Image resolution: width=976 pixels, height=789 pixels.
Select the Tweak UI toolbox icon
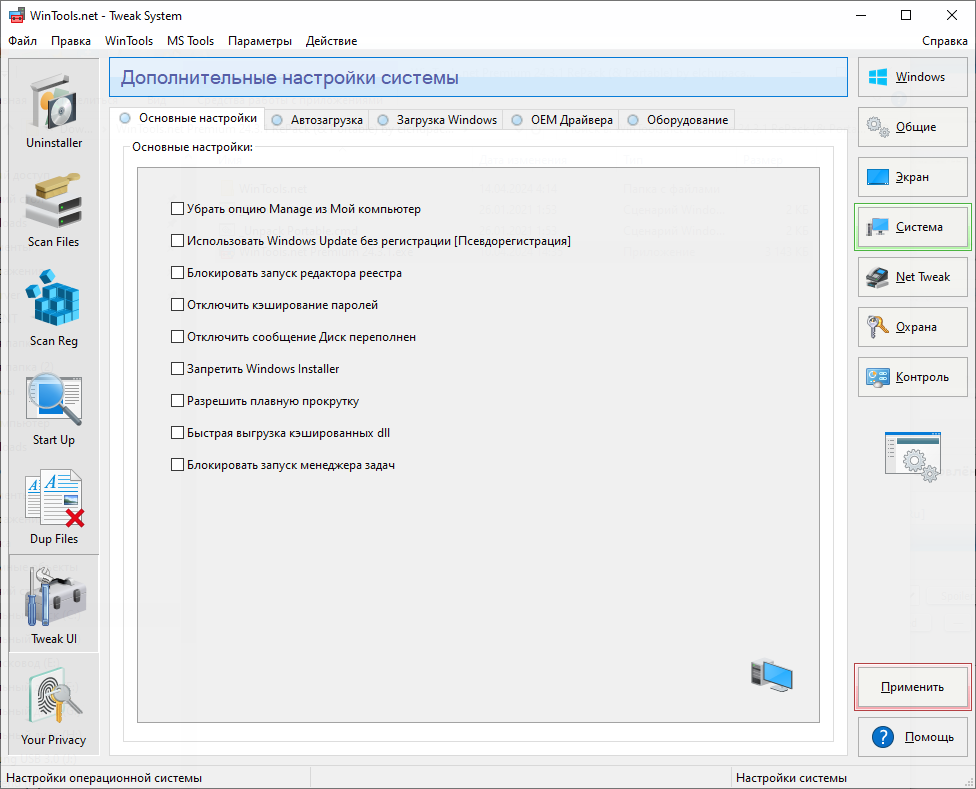(54, 601)
